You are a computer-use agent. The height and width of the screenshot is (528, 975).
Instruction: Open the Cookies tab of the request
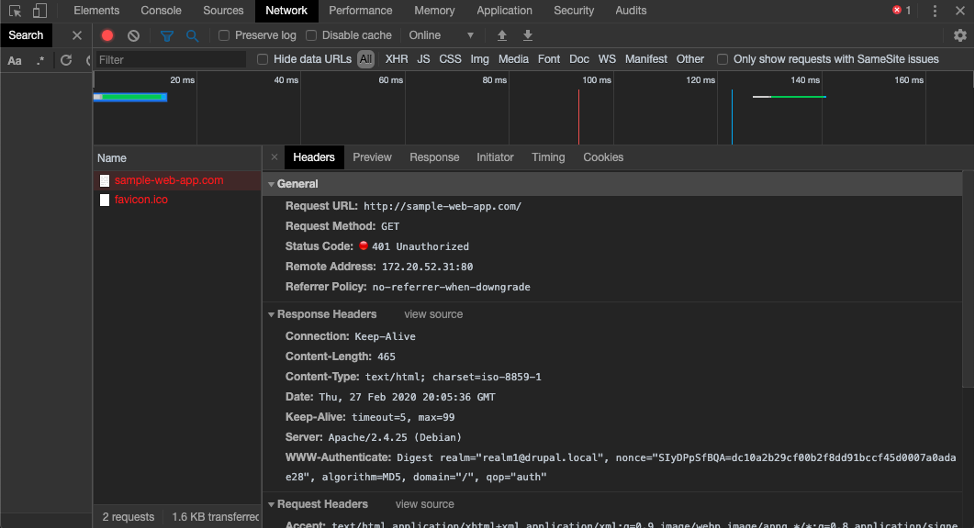pos(603,157)
